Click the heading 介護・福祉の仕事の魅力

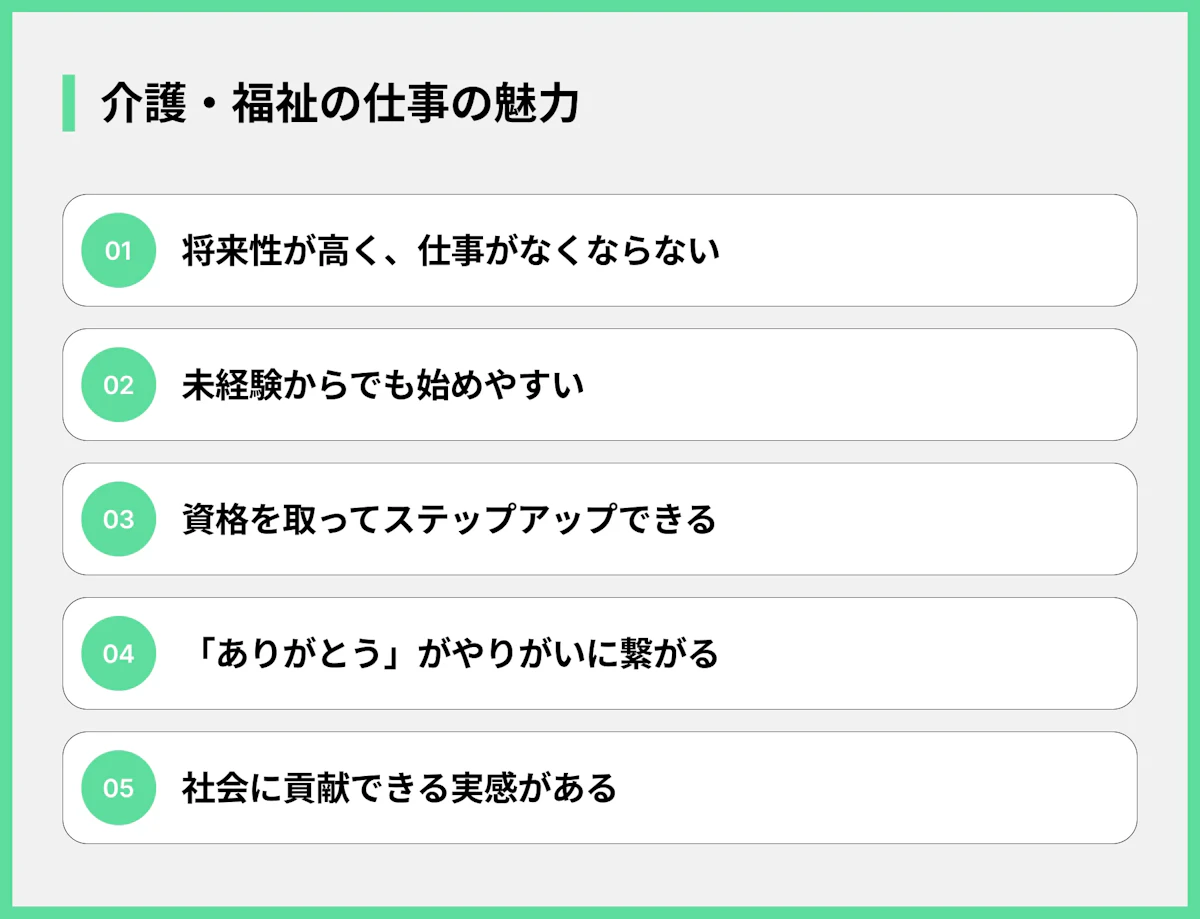tap(340, 104)
